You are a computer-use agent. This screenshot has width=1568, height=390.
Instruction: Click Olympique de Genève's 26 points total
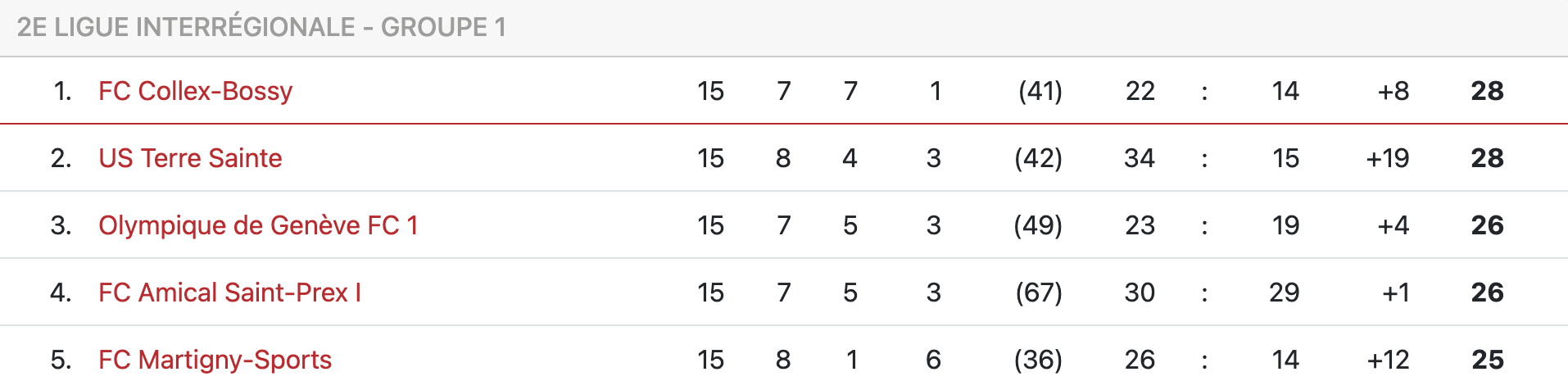(x=1487, y=225)
